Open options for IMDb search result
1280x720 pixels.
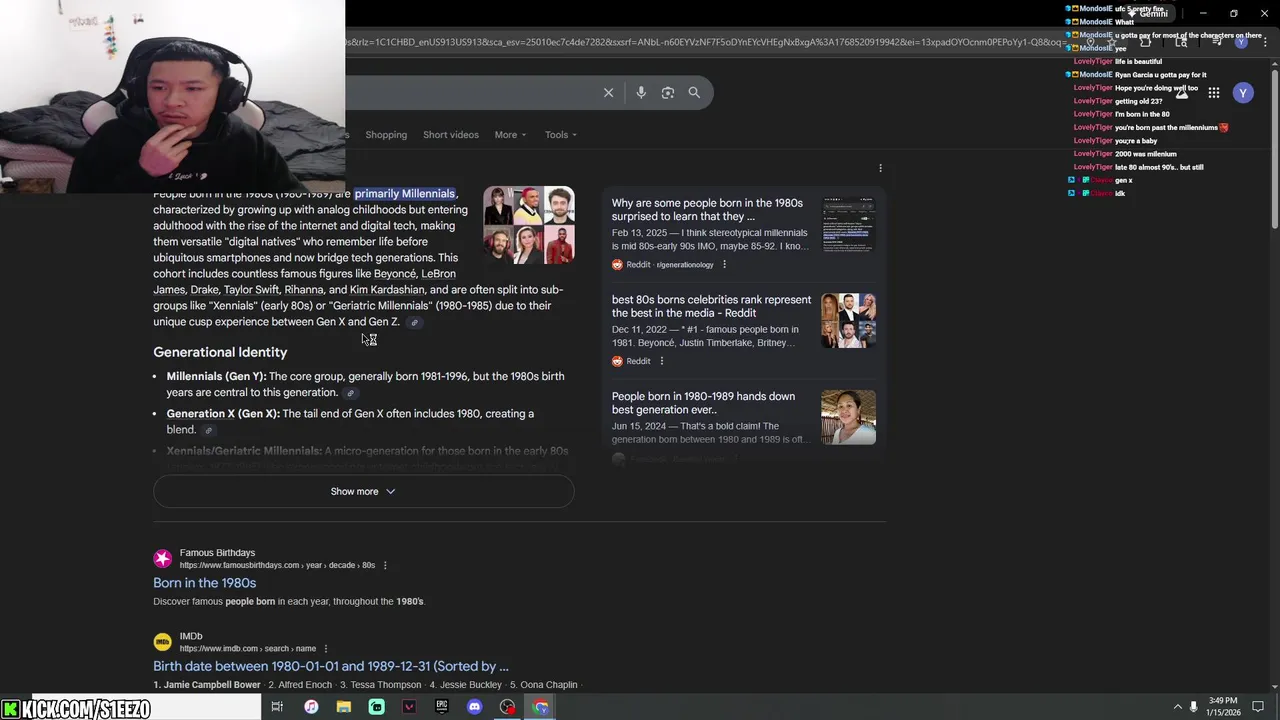click(325, 649)
